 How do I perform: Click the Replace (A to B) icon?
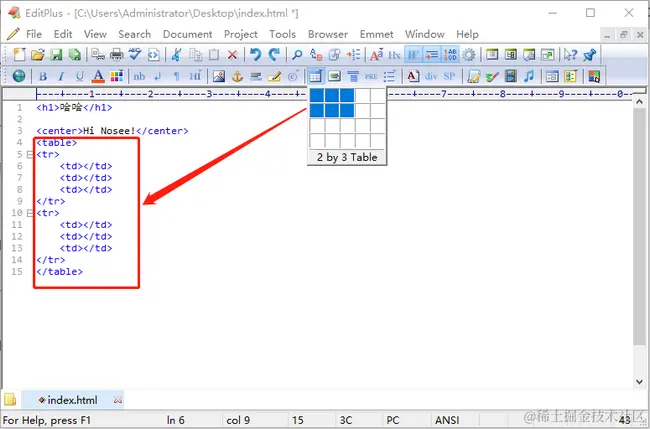pyautogui.click(x=316, y=54)
